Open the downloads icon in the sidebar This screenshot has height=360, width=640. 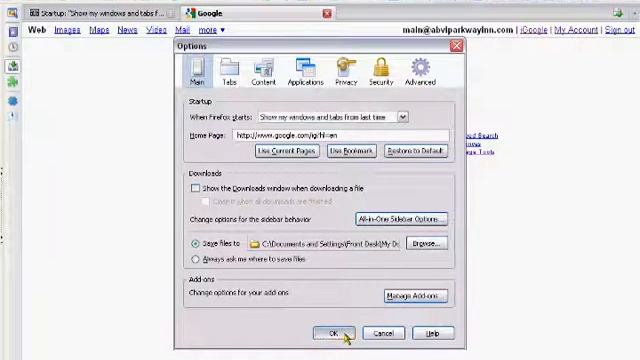click(13, 66)
